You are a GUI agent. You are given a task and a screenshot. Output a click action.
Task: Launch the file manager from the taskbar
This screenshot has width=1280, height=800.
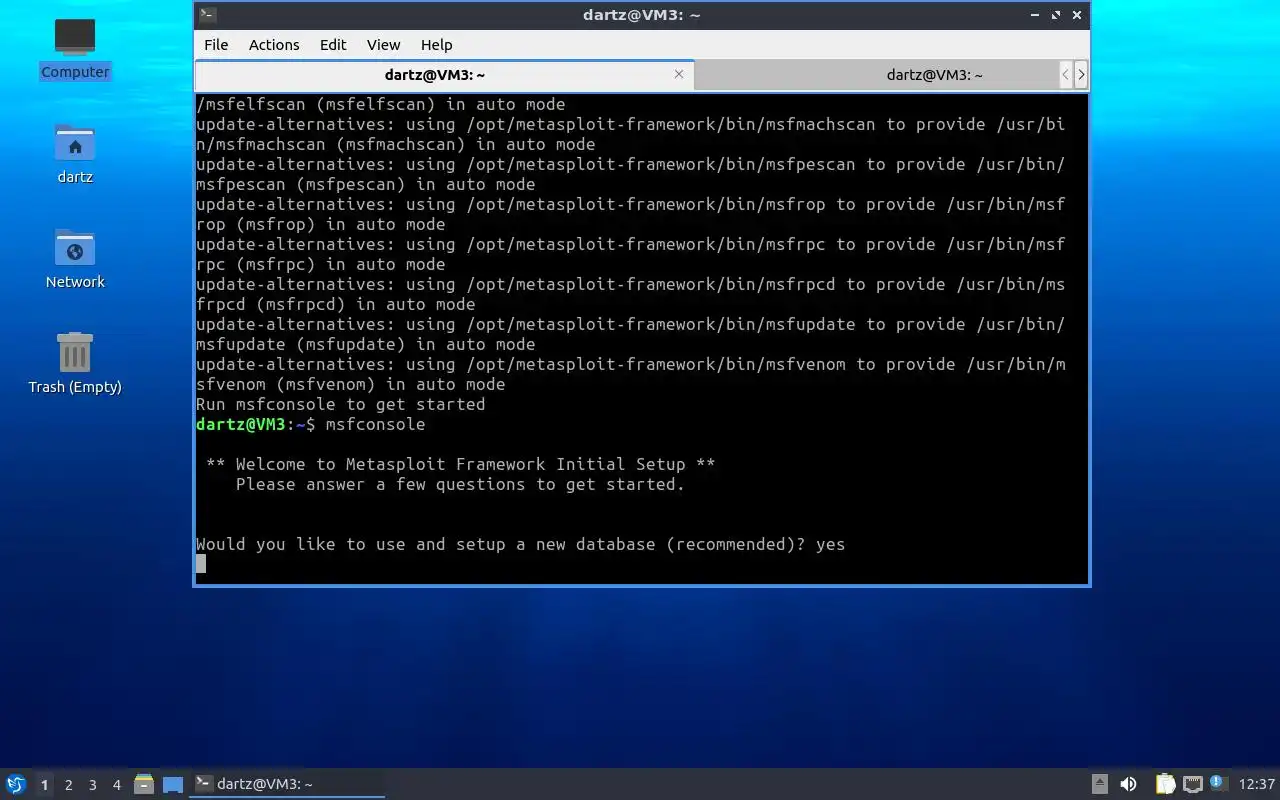point(144,784)
